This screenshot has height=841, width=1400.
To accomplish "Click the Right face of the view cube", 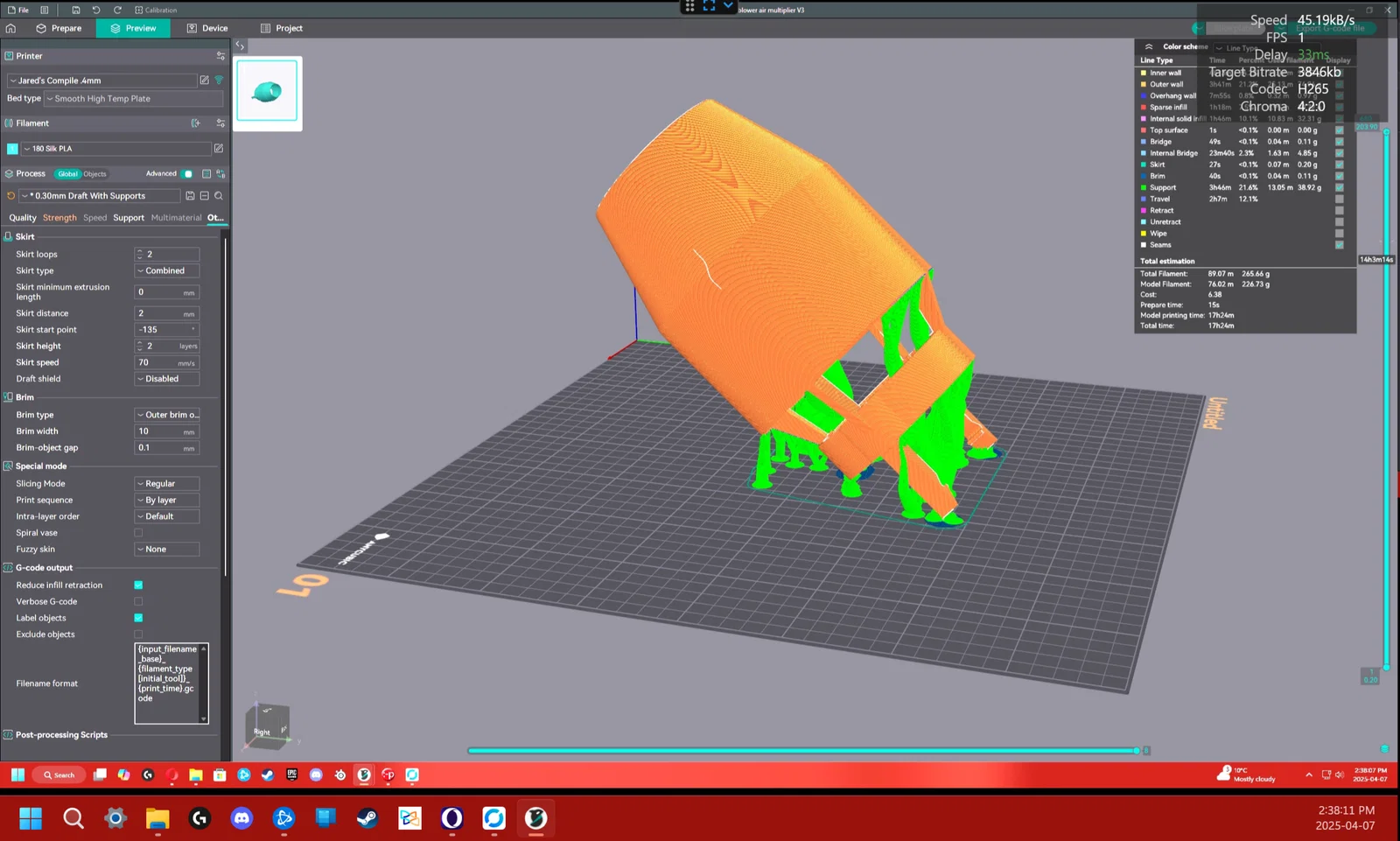I will click(262, 731).
